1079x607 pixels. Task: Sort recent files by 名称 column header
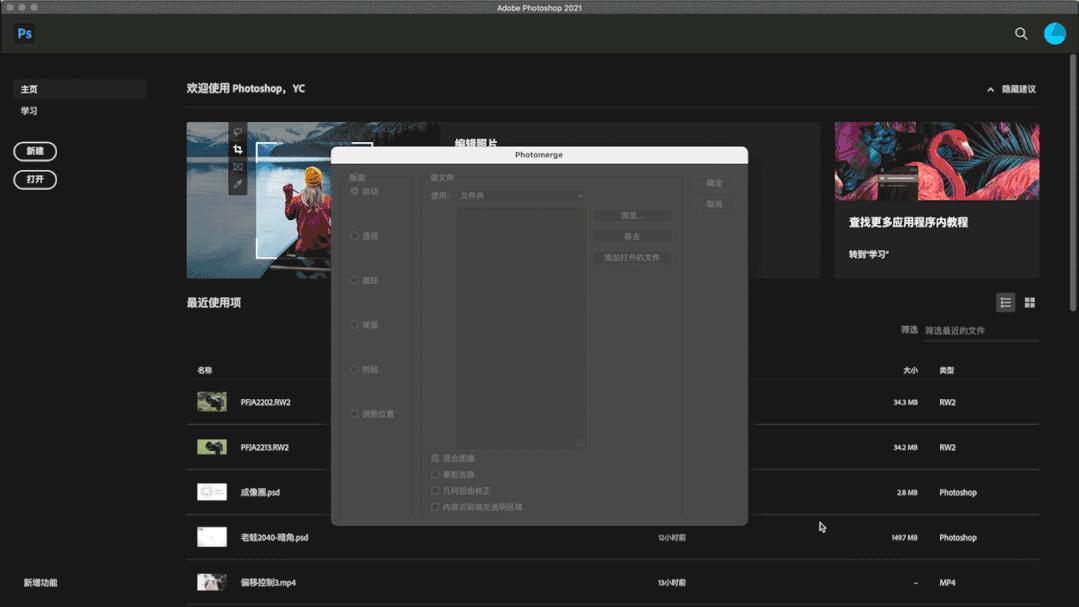(205, 370)
